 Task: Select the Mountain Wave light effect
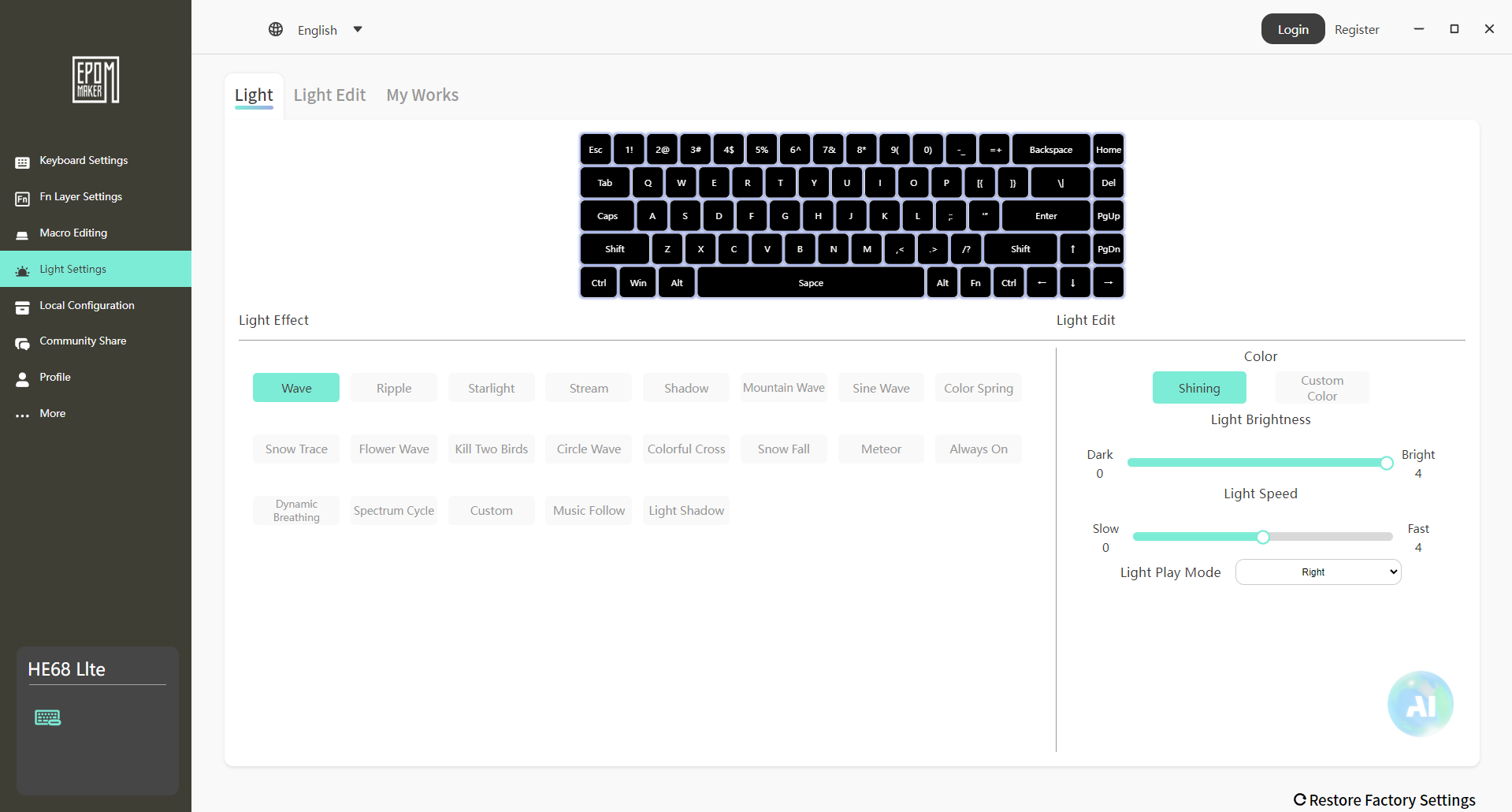coord(784,388)
